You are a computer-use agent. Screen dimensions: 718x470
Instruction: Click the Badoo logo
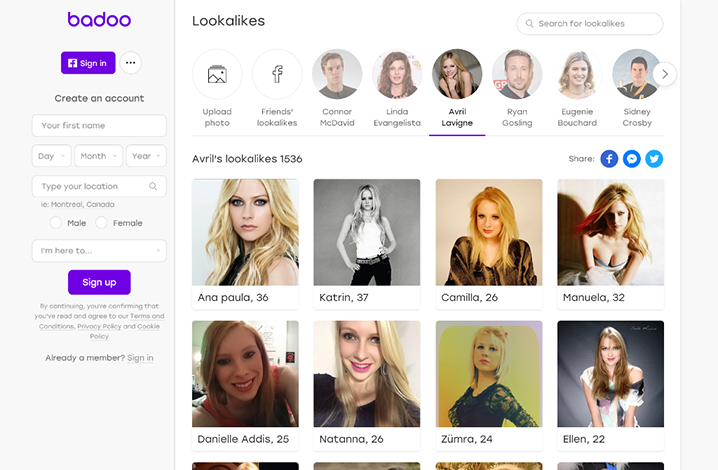pyautogui.click(x=99, y=19)
